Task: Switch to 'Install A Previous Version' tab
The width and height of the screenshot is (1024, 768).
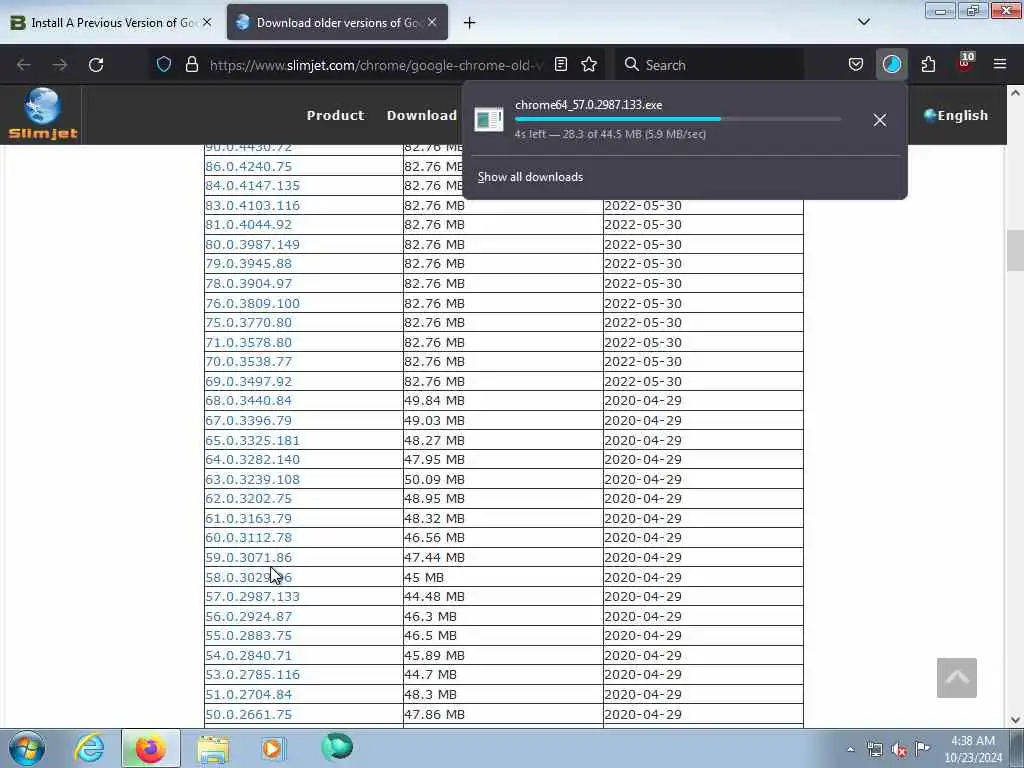Action: coord(111,22)
